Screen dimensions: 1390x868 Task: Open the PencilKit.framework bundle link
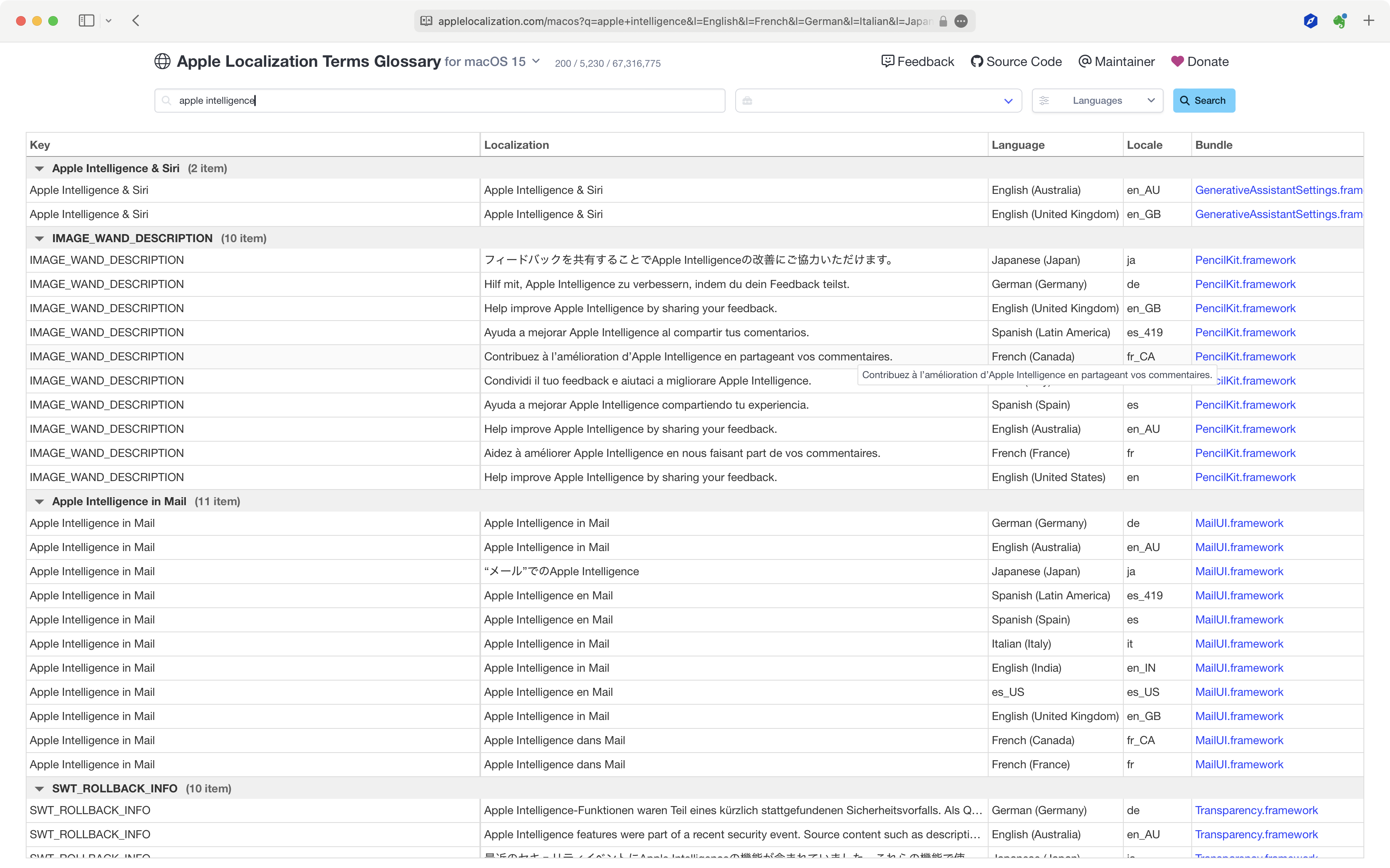pos(1245,260)
